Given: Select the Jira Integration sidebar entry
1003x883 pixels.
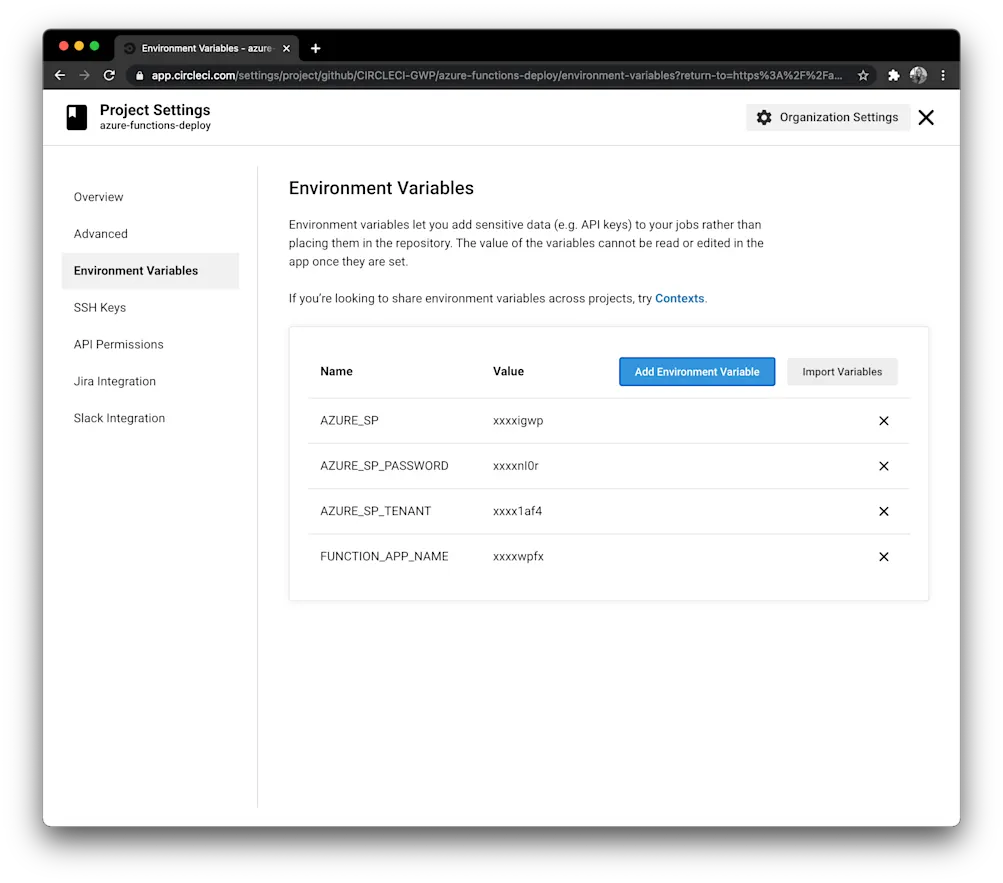Looking at the screenshot, I should [114, 381].
